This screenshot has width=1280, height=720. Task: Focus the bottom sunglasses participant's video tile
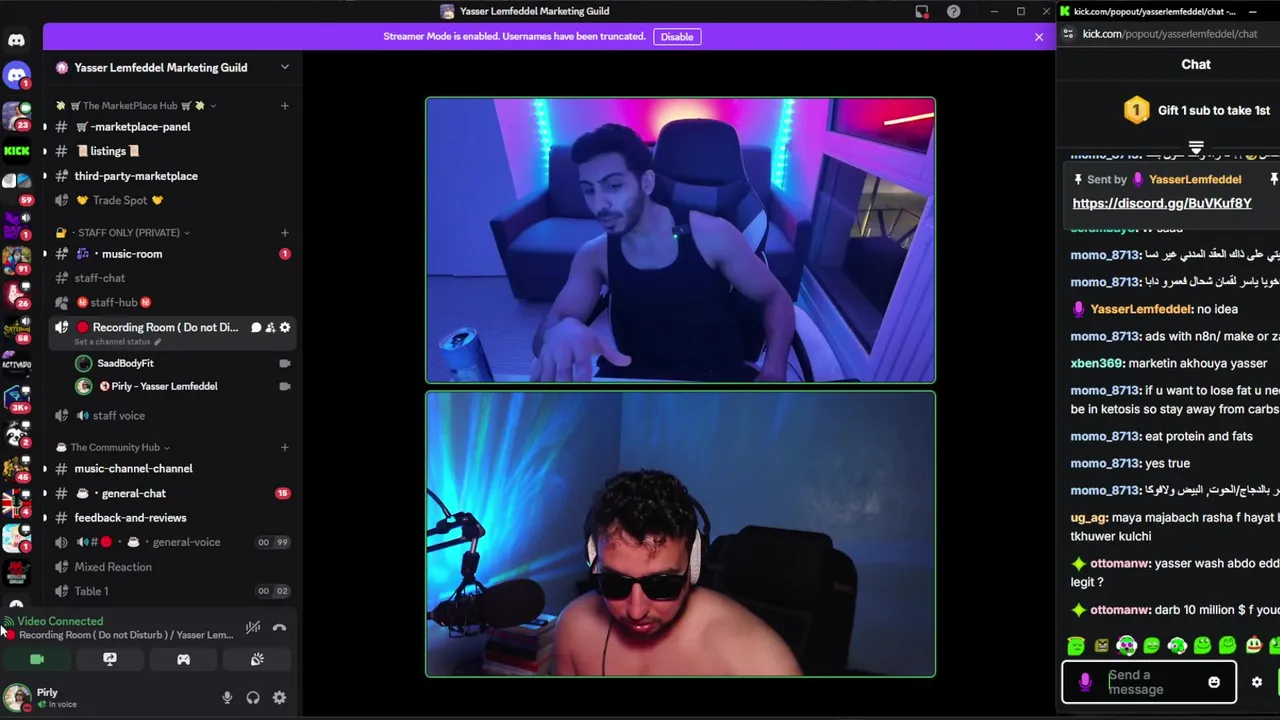click(680, 534)
